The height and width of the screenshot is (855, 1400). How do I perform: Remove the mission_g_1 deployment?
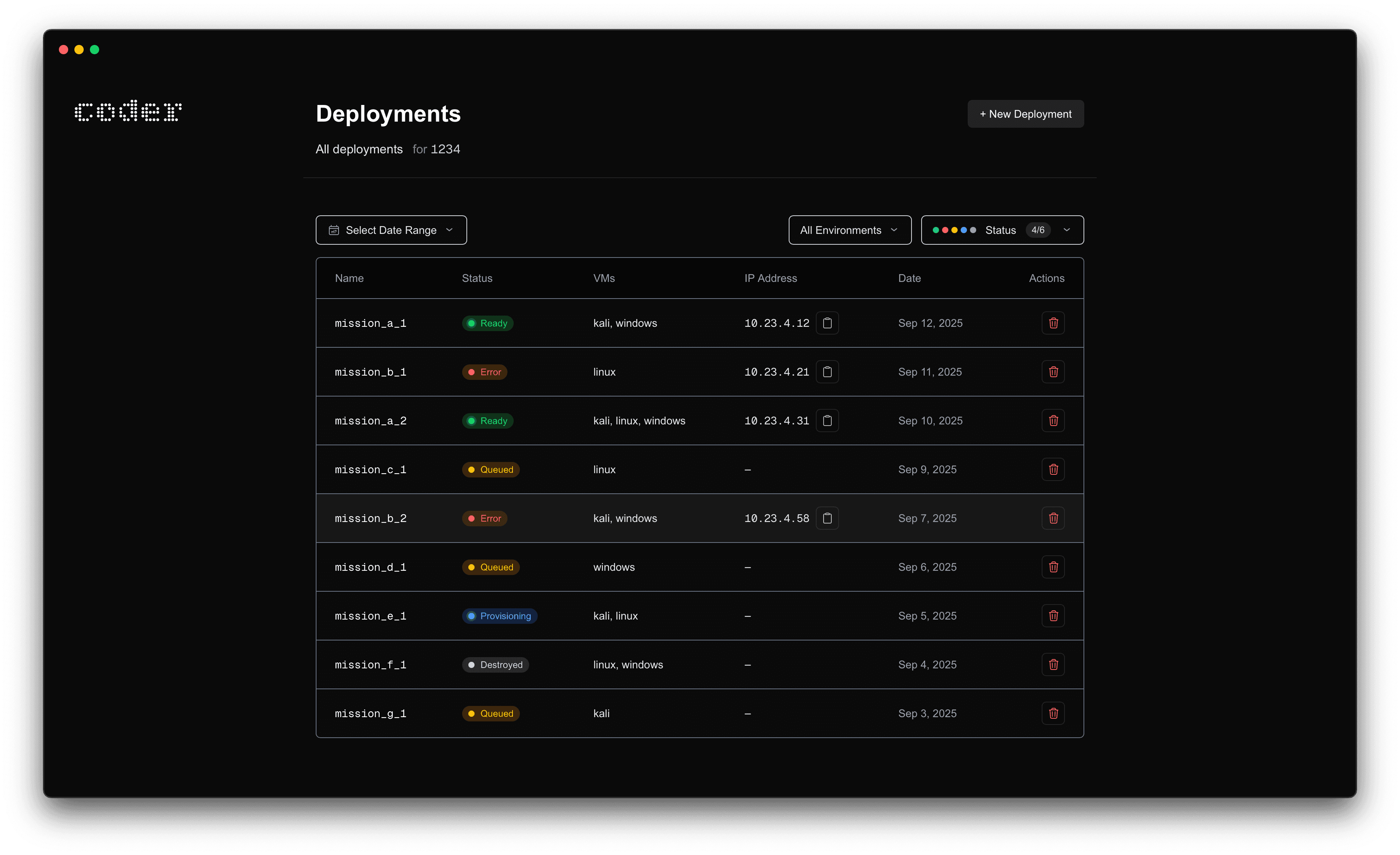click(1053, 714)
